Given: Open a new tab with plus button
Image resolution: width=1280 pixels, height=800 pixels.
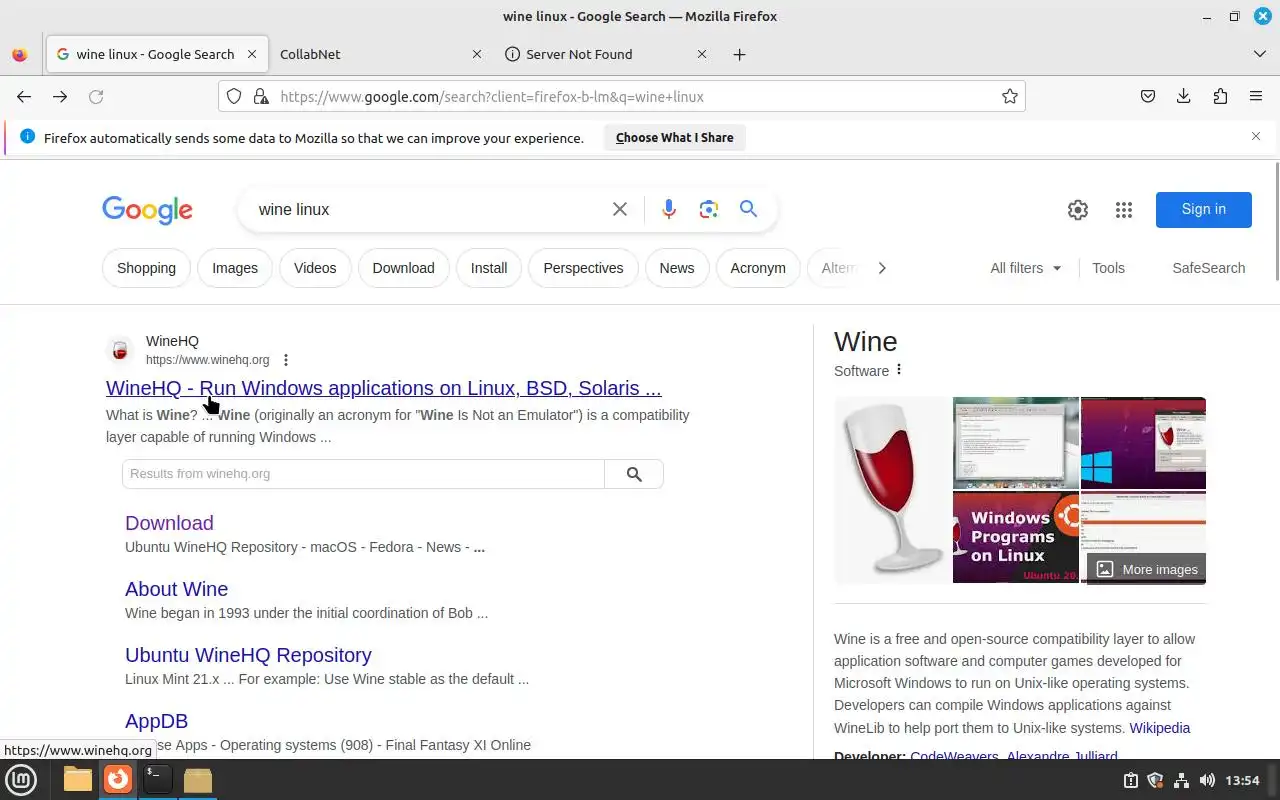Looking at the screenshot, I should coord(739,54).
